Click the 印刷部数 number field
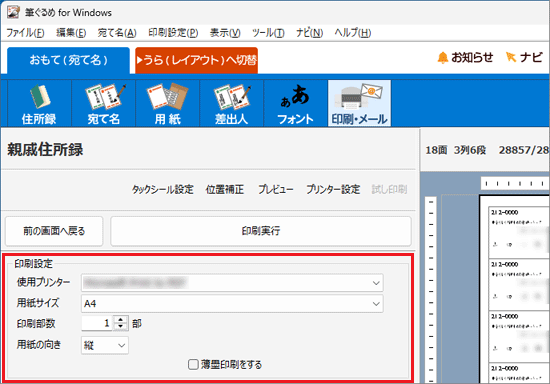 [97, 323]
